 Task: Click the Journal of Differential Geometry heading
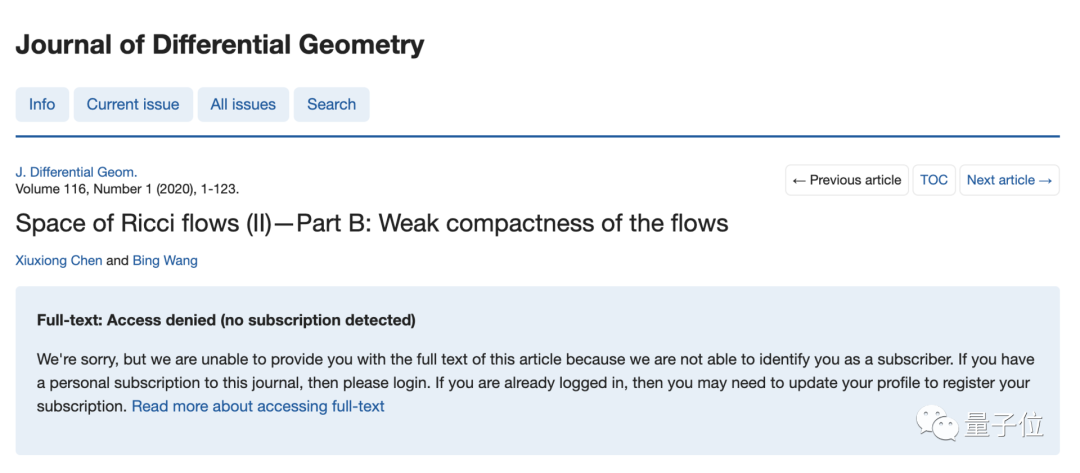pos(220,45)
